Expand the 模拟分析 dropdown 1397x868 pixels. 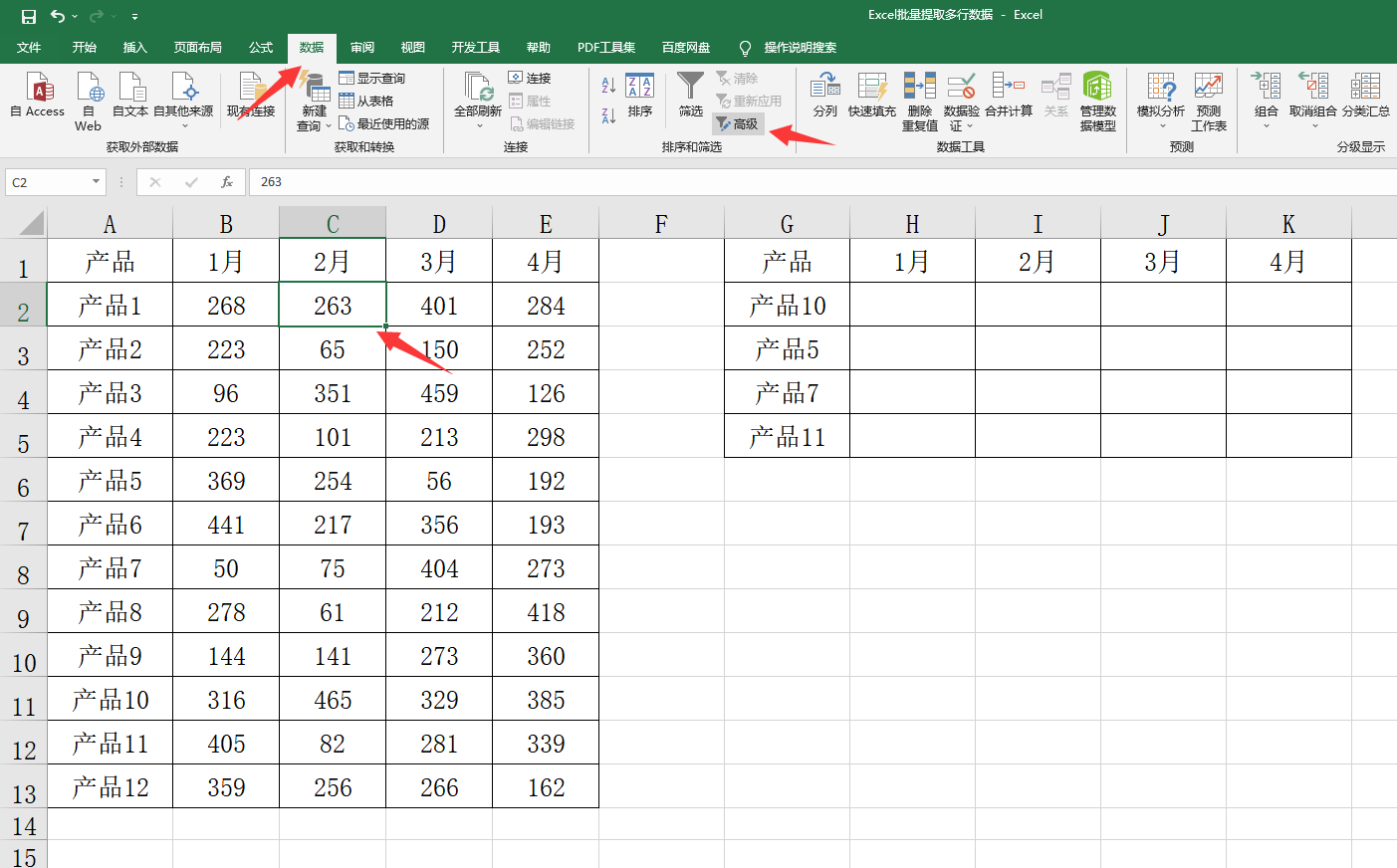pyautogui.click(x=1162, y=126)
